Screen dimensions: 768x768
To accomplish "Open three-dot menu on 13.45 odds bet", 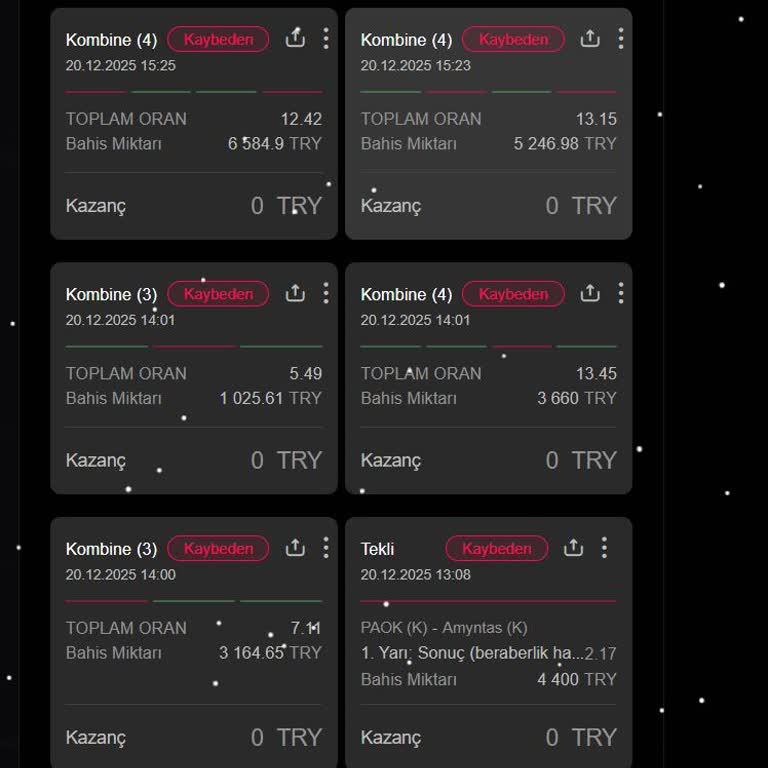I will (x=621, y=293).
